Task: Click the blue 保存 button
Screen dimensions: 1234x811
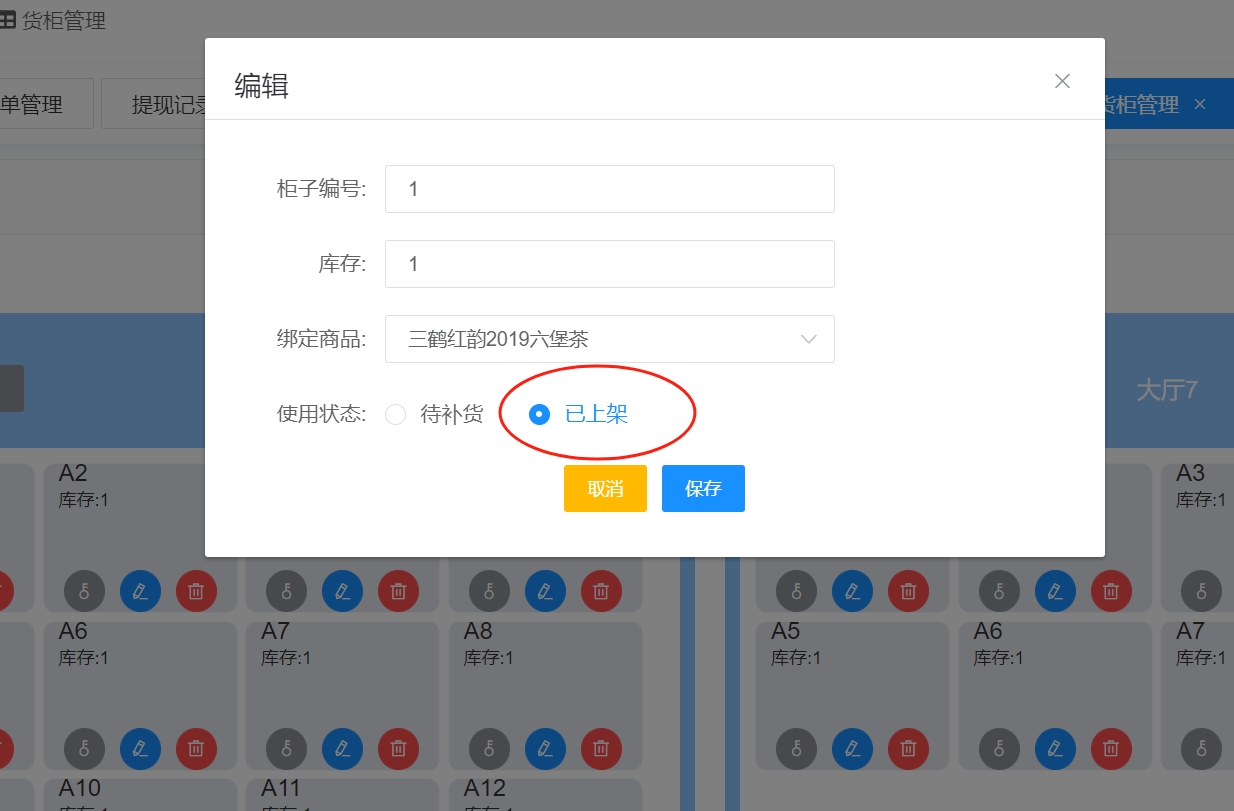Action: click(703, 488)
